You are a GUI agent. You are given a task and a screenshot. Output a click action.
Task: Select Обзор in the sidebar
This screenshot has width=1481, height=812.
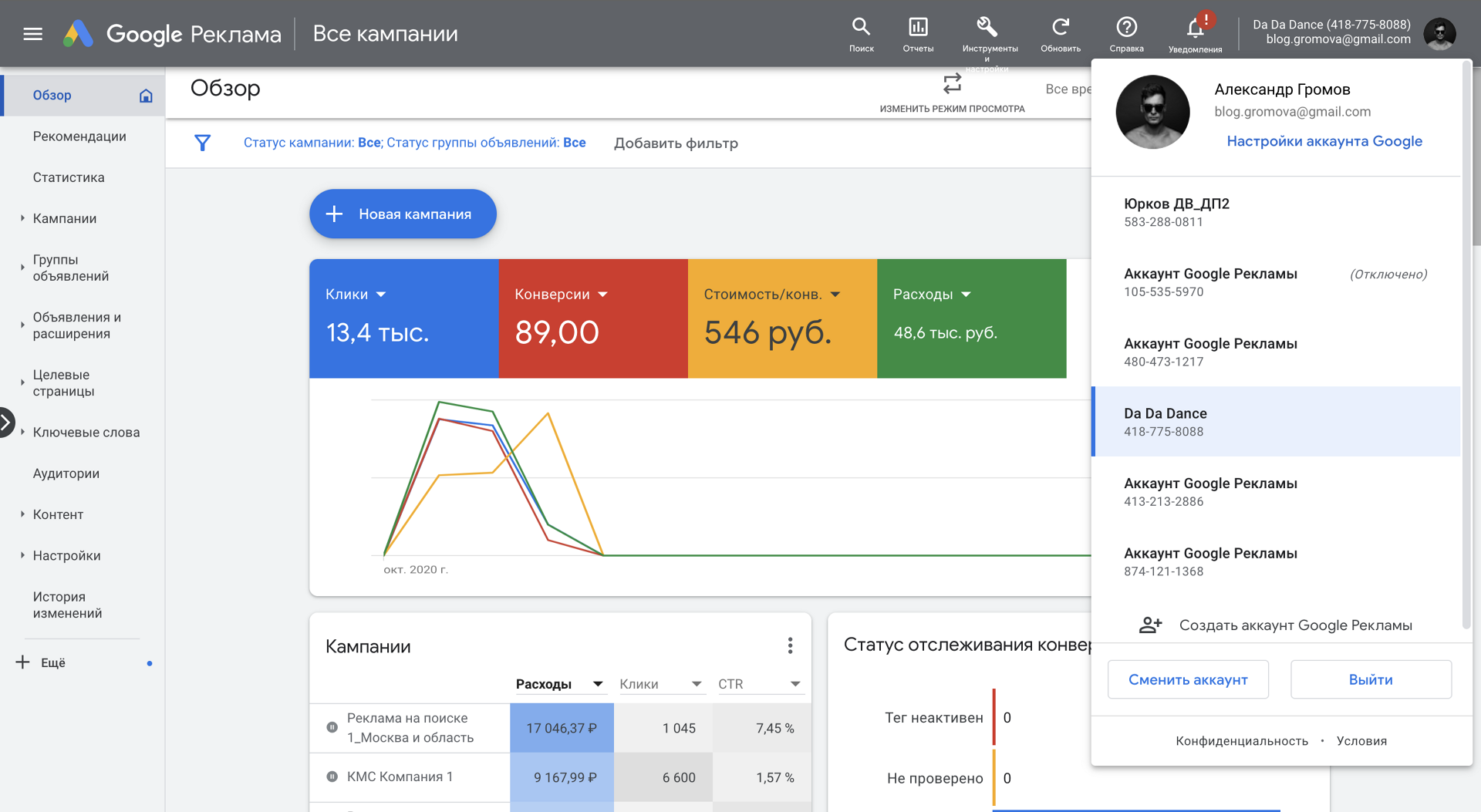83,96
